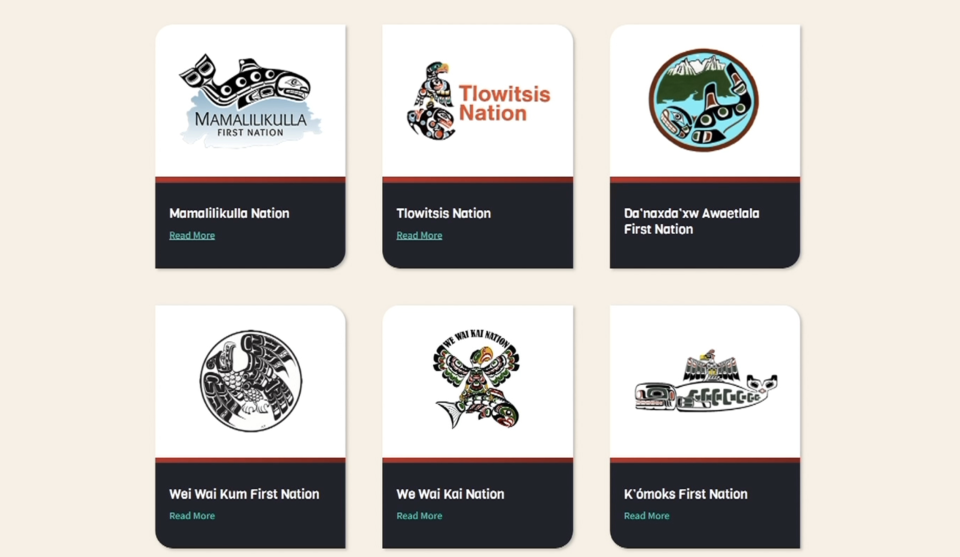Select the We Wai Kai Nation card title
Viewport: 960px width, 557px height.
coord(450,493)
